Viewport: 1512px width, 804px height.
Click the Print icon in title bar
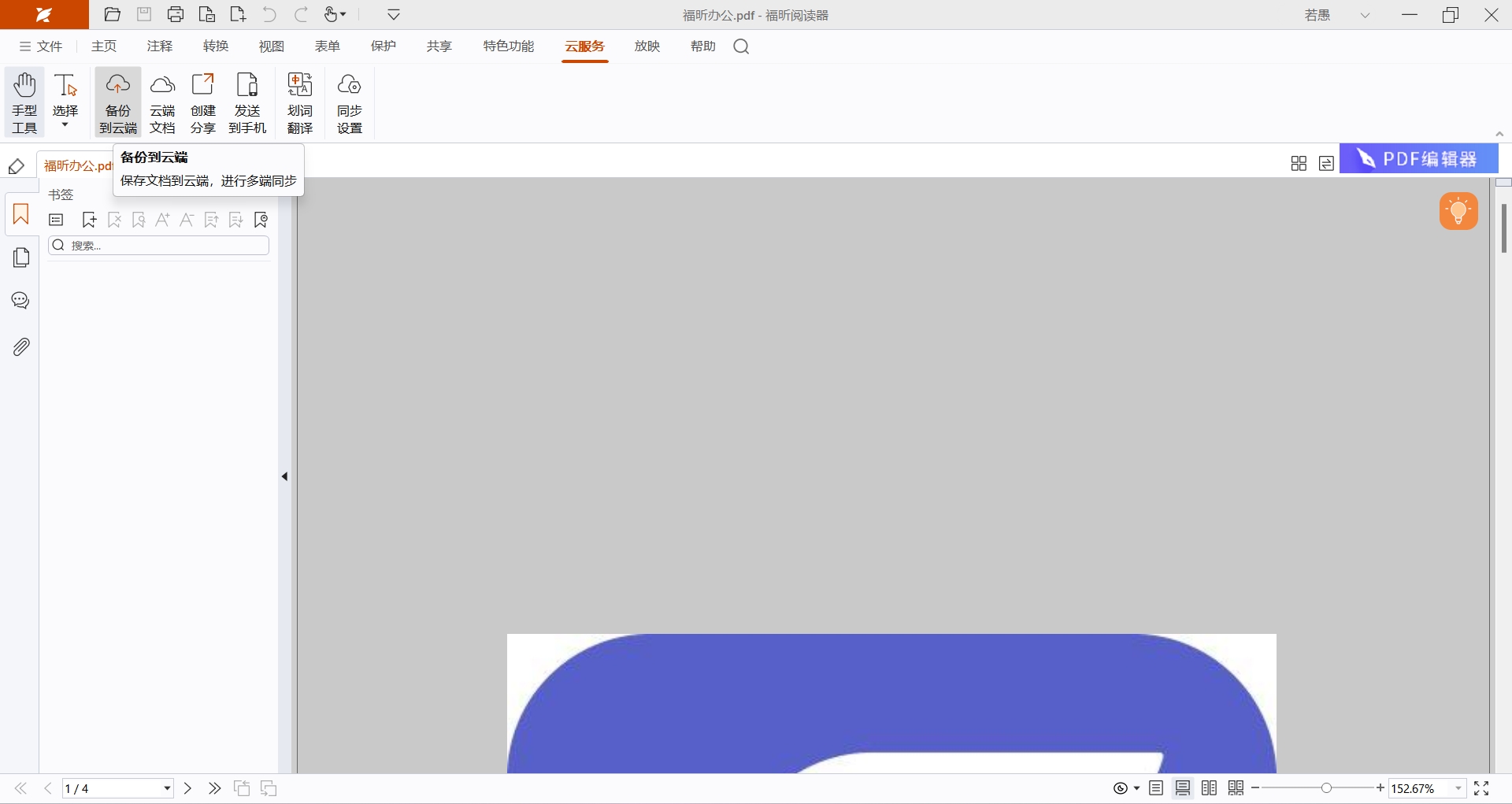click(176, 14)
